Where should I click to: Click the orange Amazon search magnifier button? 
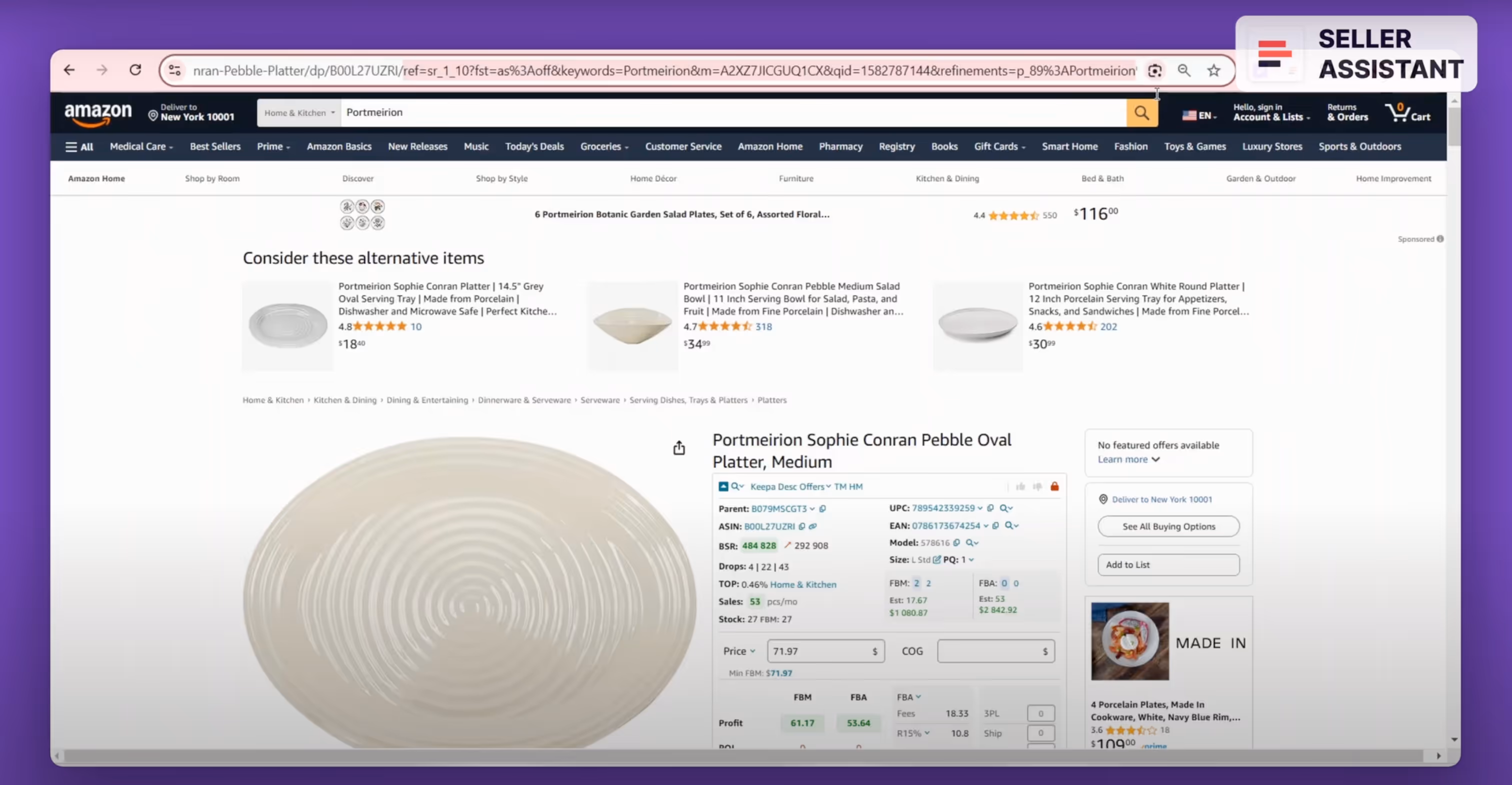click(x=1141, y=112)
